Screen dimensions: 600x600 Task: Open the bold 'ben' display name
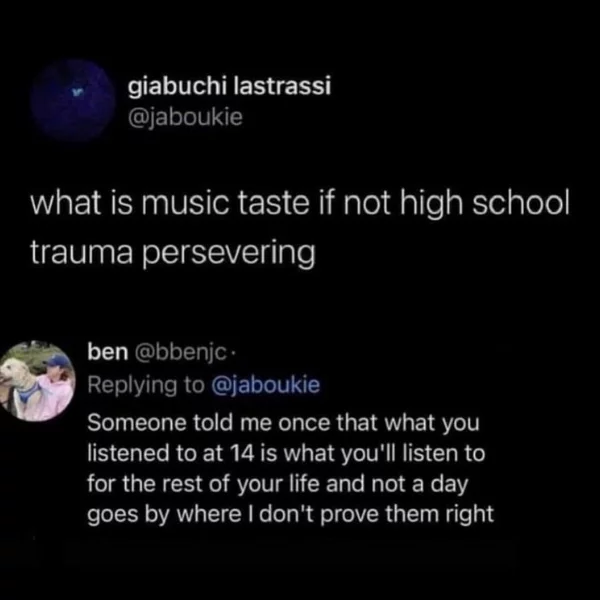pyautogui.click(x=108, y=352)
